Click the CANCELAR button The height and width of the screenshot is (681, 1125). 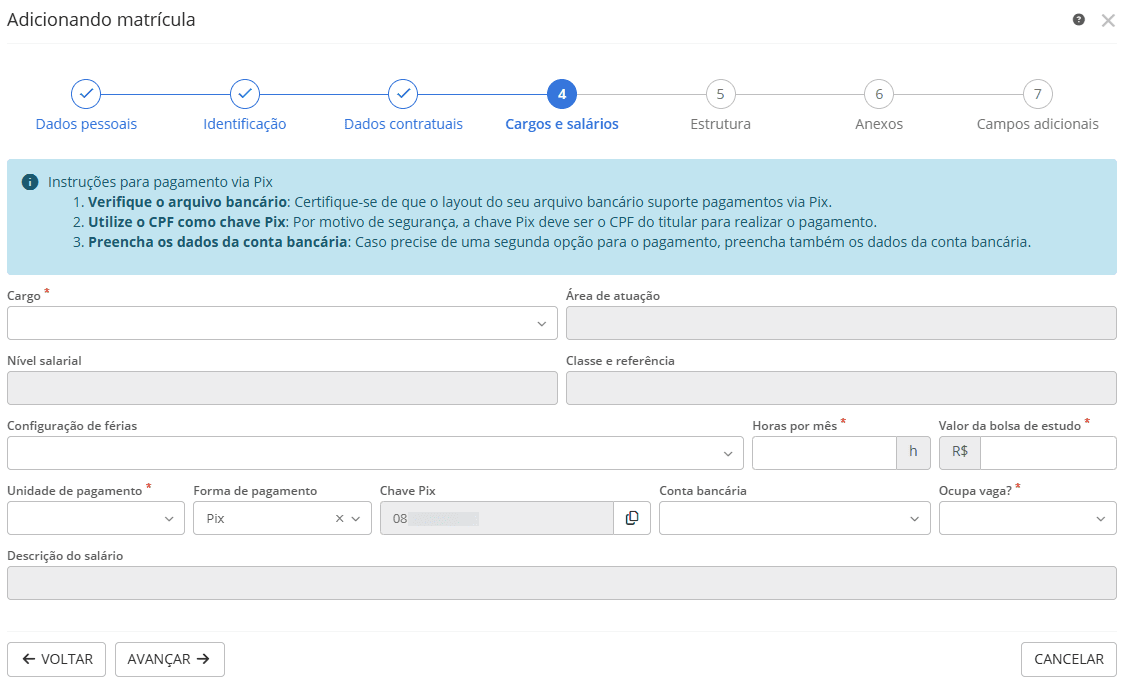pos(1068,659)
